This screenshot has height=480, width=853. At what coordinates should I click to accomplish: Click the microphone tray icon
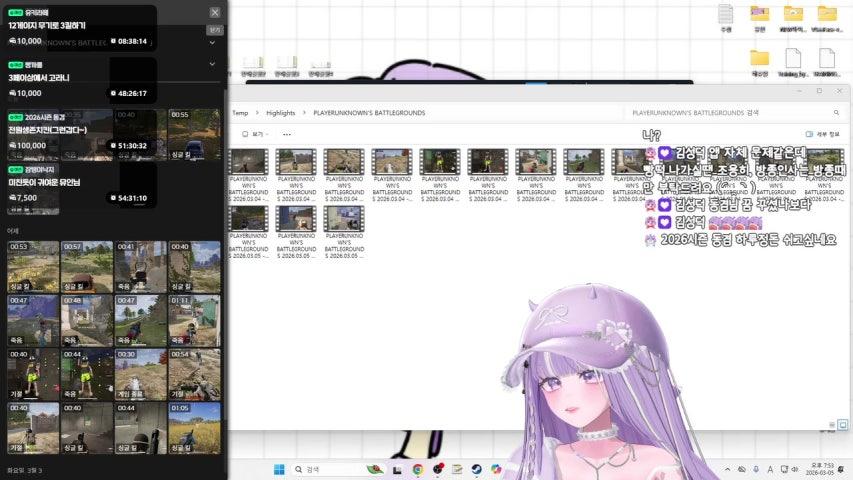click(x=756, y=469)
